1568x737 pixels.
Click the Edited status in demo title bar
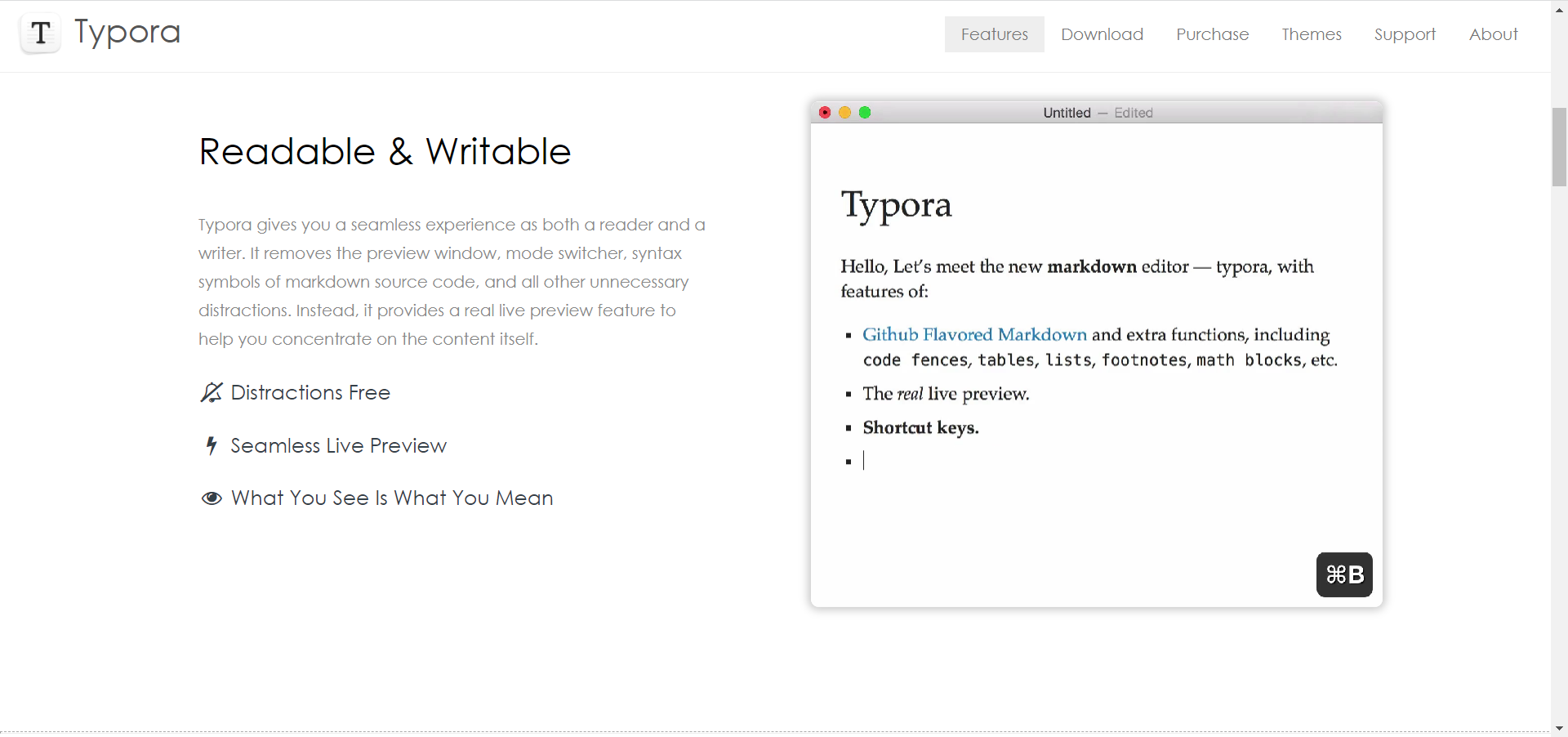pyautogui.click(x=1134, y=113)
